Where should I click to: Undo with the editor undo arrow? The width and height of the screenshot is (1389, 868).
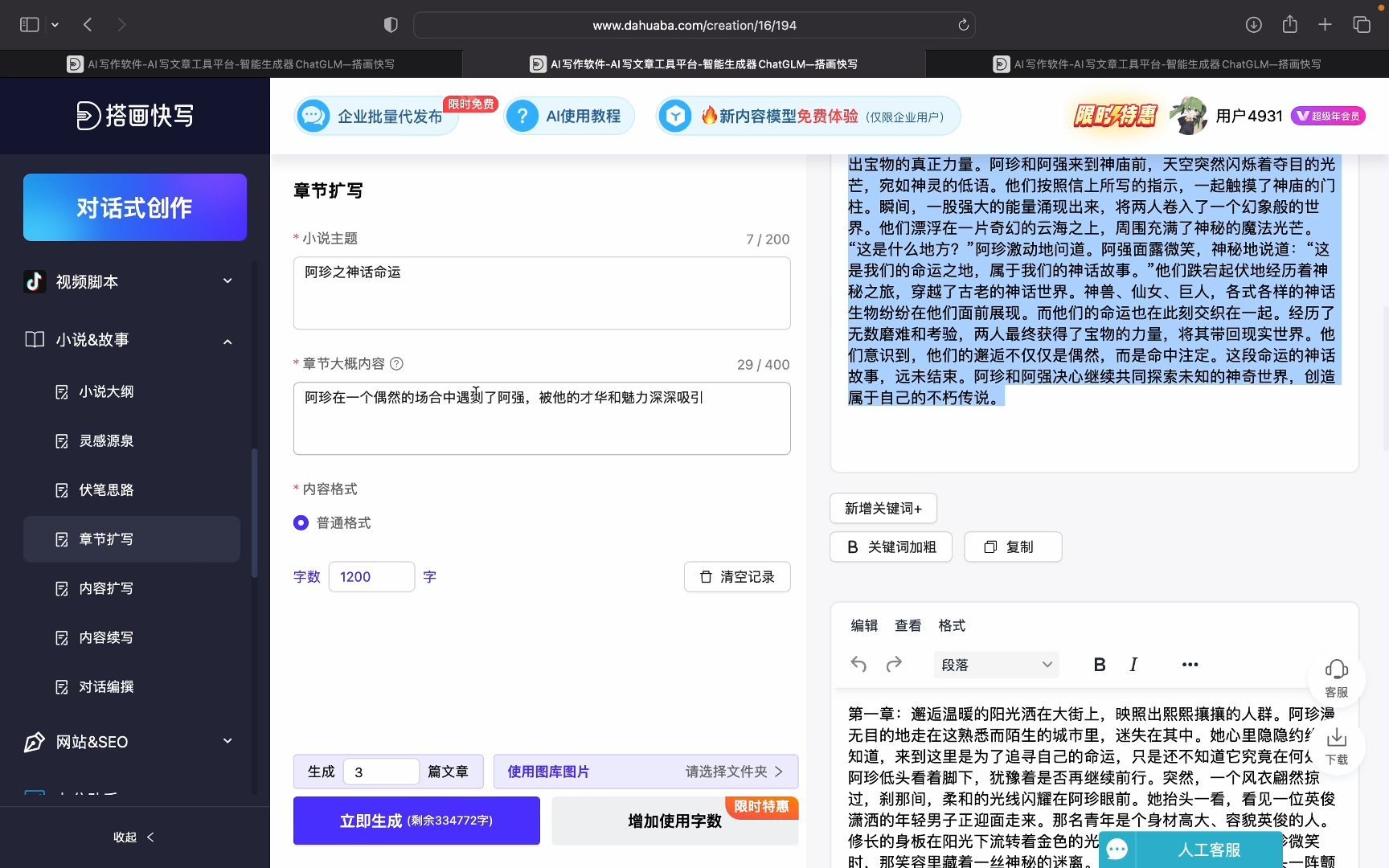pyautogui.click(x=858, y=665)
